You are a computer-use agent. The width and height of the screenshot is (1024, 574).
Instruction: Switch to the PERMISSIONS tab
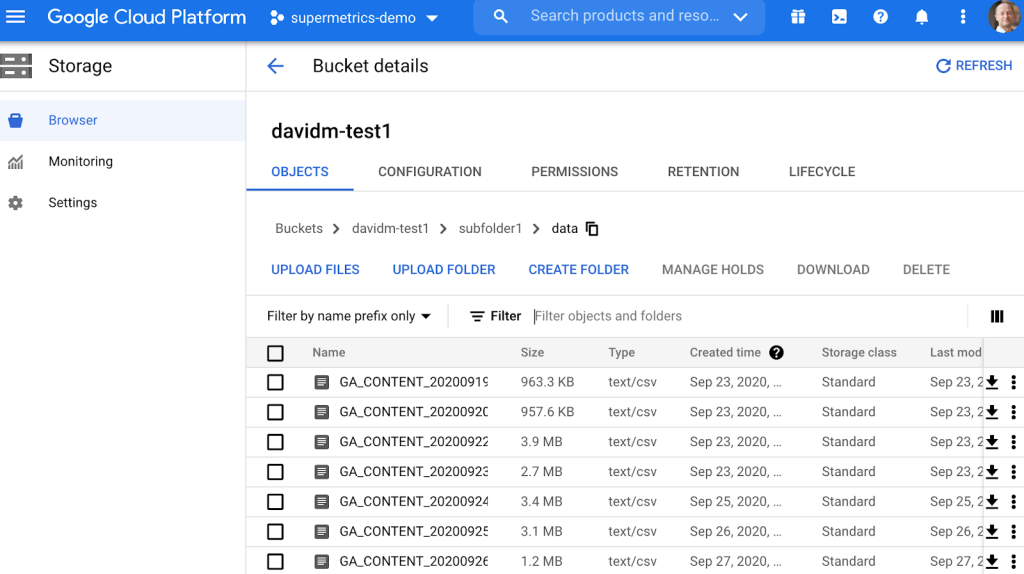(574, 172)
